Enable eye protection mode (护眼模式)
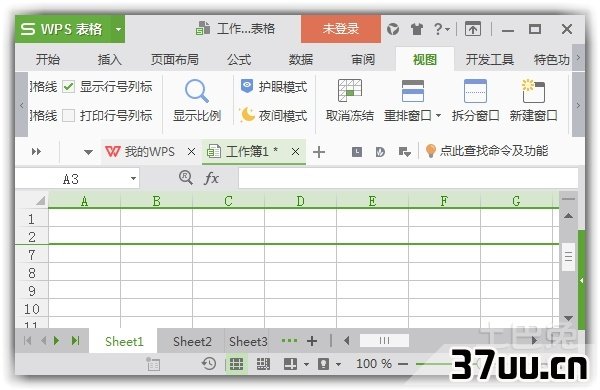This screenshot has height=390, width=600. 274,87
